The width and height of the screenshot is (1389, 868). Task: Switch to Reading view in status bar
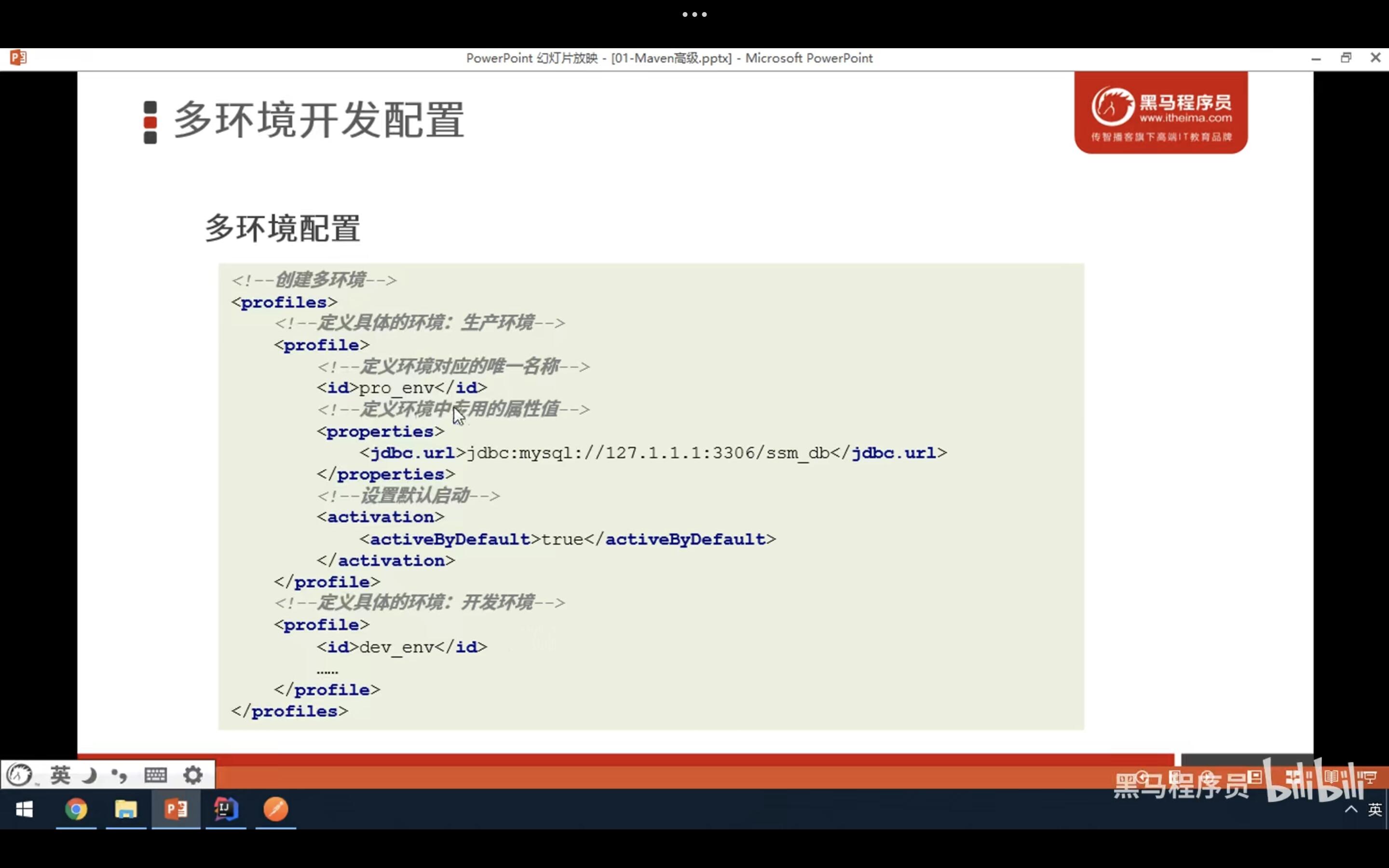tap(1332, 777)
